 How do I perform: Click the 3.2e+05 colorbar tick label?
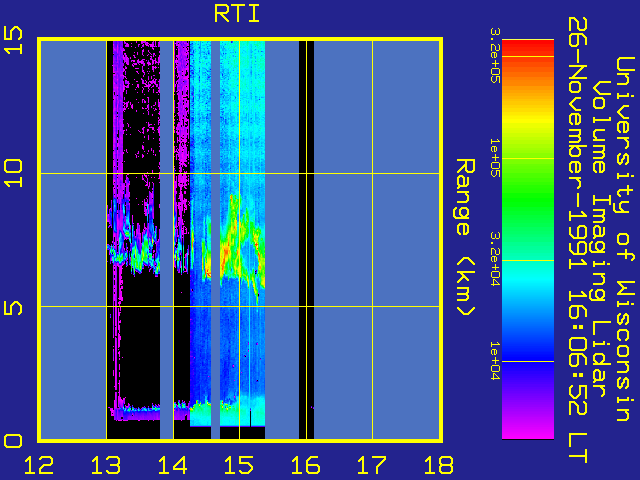tap(495, 56)
